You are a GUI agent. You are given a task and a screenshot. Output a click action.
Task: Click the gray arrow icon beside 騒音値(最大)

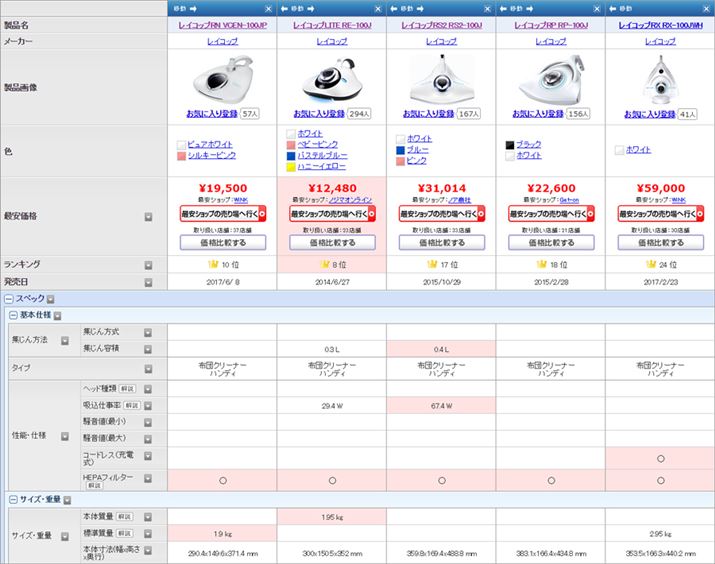[x=148, y=438]
